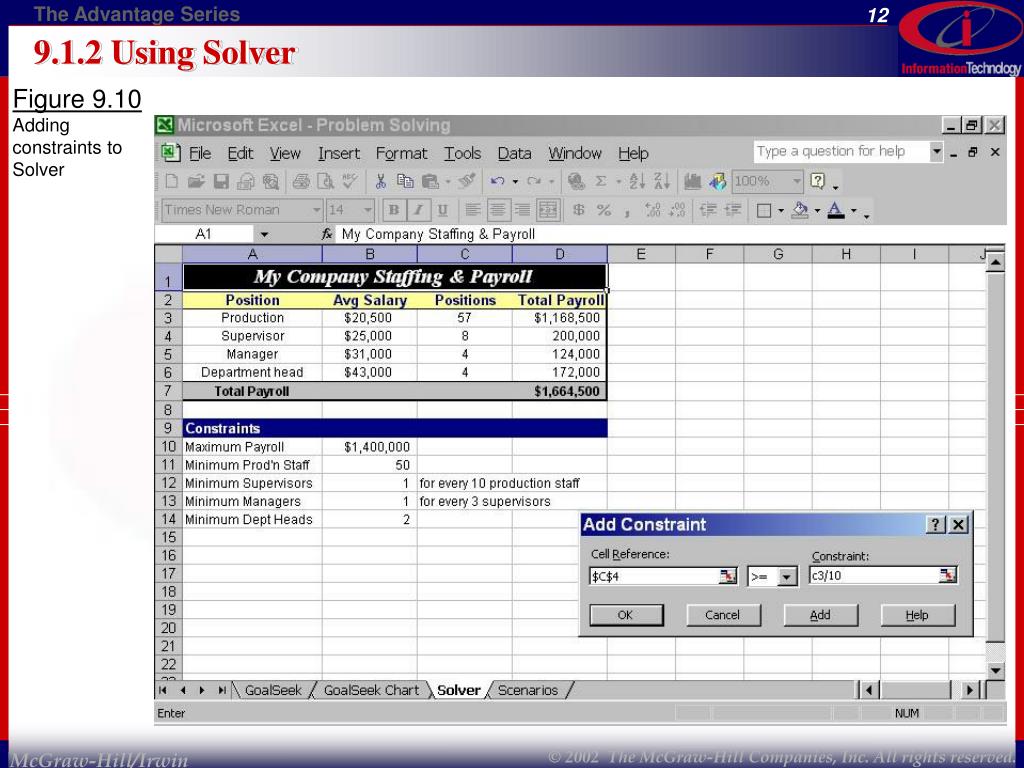Open the Zoom percentage dropdown
Viewport: 1024px width, 768px height.
(797, 181)
